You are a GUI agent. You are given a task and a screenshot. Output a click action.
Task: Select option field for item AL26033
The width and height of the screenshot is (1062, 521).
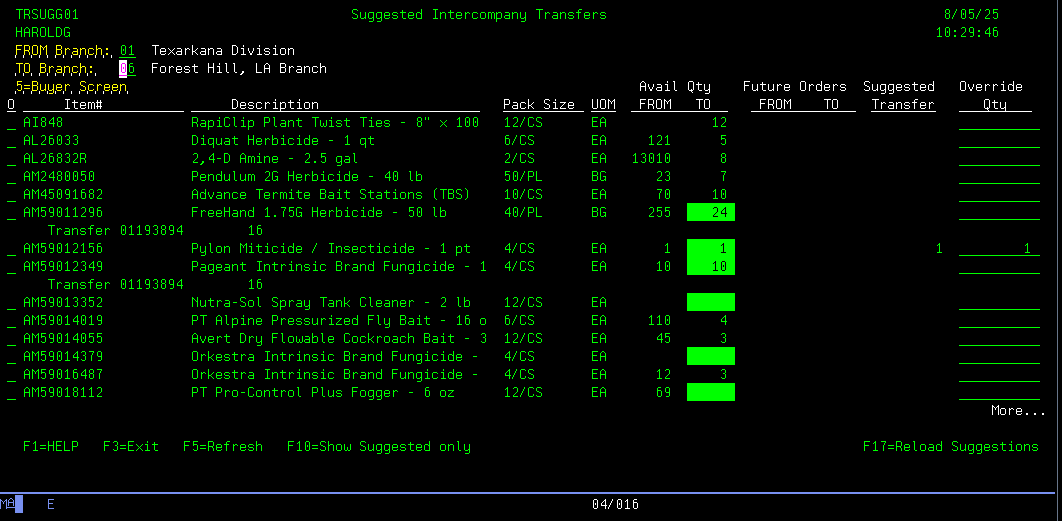point(11,141)
